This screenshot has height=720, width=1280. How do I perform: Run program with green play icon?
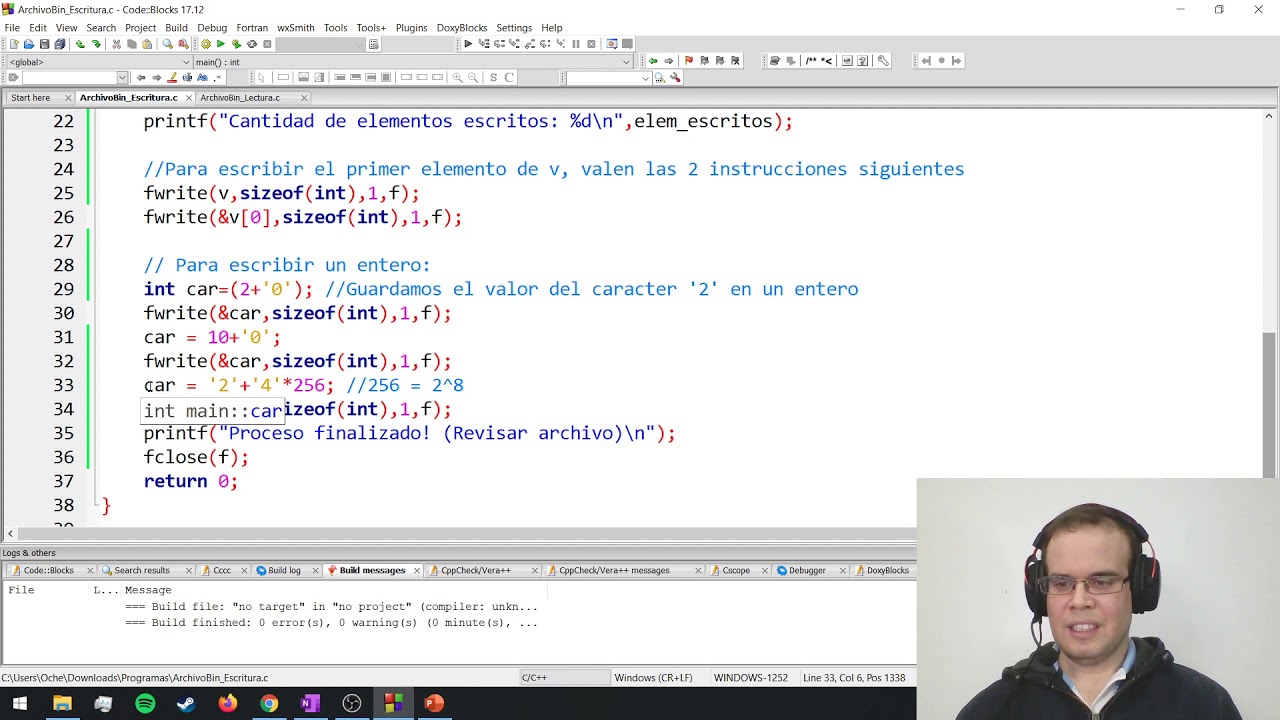pyautogui.click(x=220, y=44)
